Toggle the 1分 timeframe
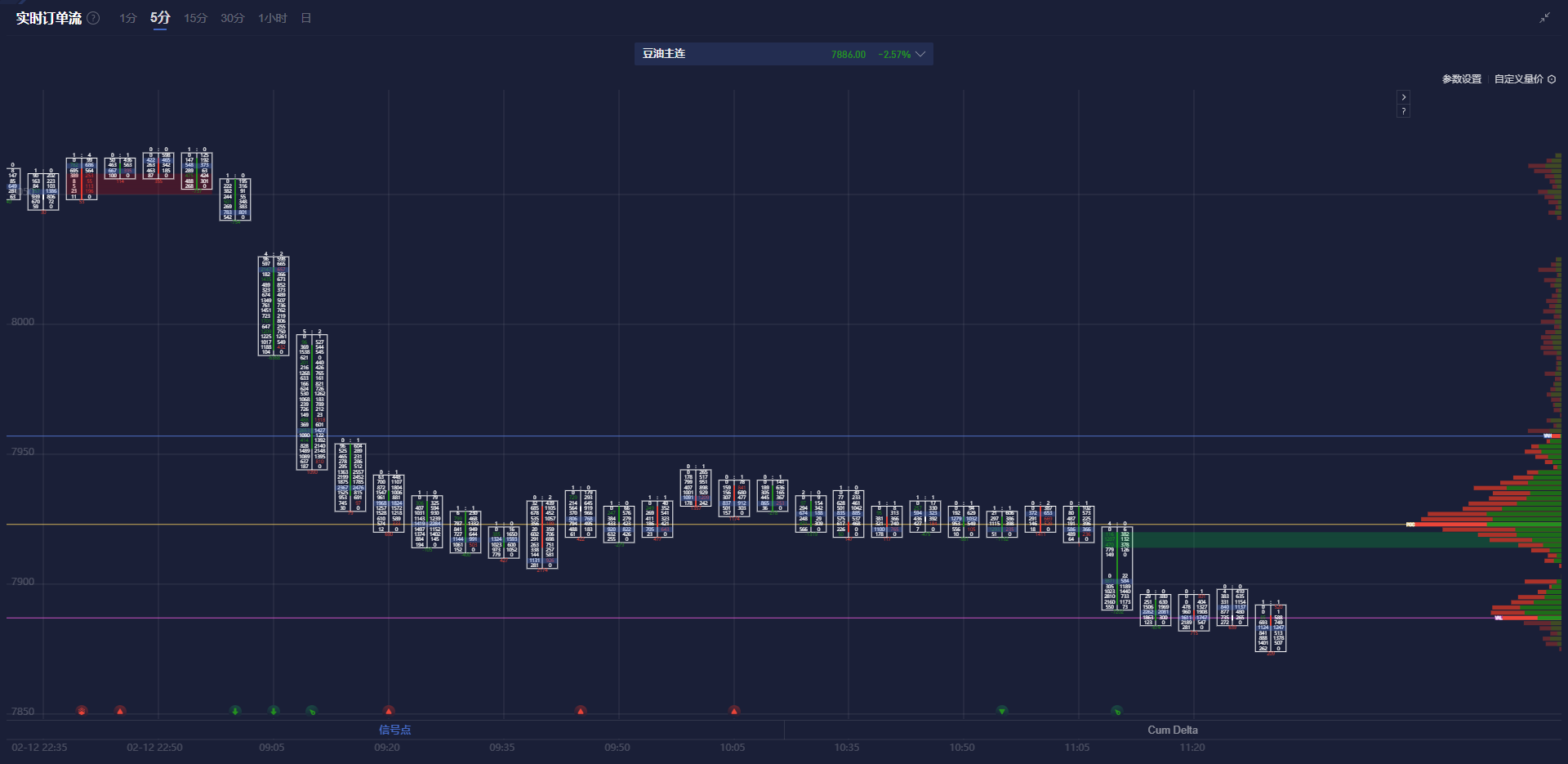1568x764 pixels. click(127, 18)
